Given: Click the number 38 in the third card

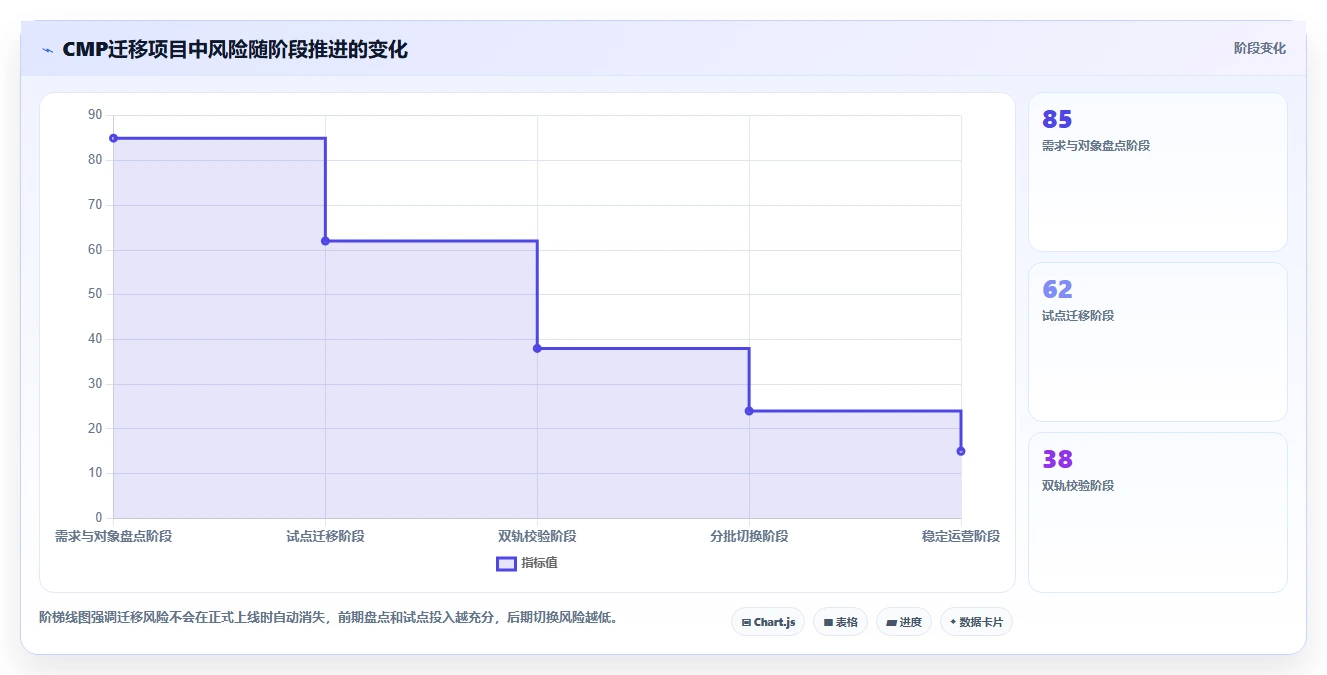Looking at the screenshot, I should (1057, 459).
